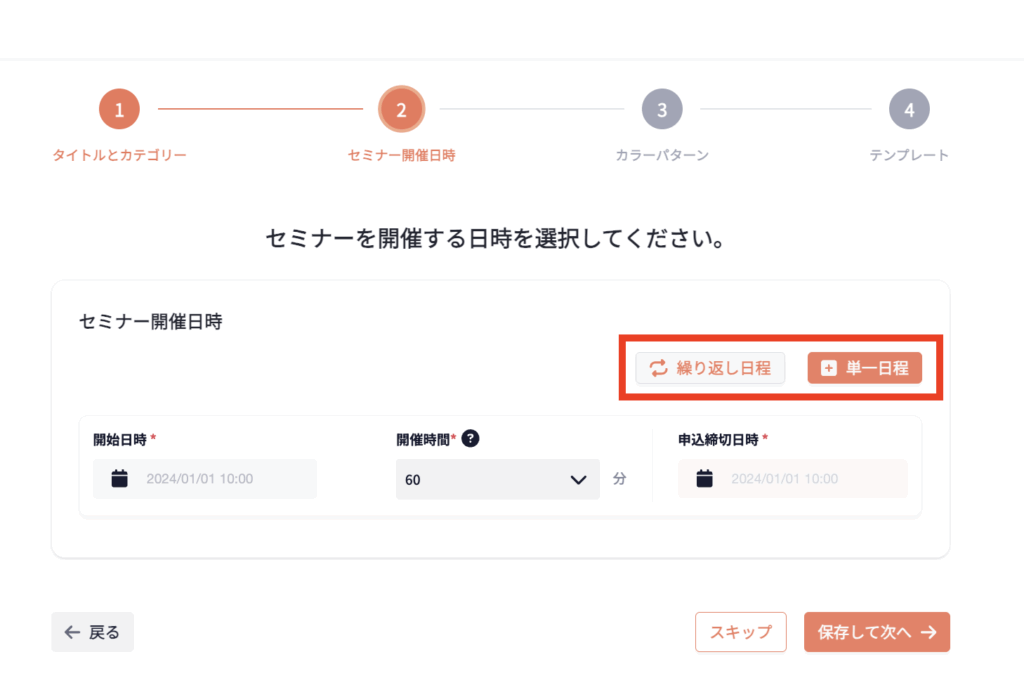This screenshot has width=1024, height=697.
Task: Open the カラーパターン step label
Action: pyautogui.click(x=662, y=155)
